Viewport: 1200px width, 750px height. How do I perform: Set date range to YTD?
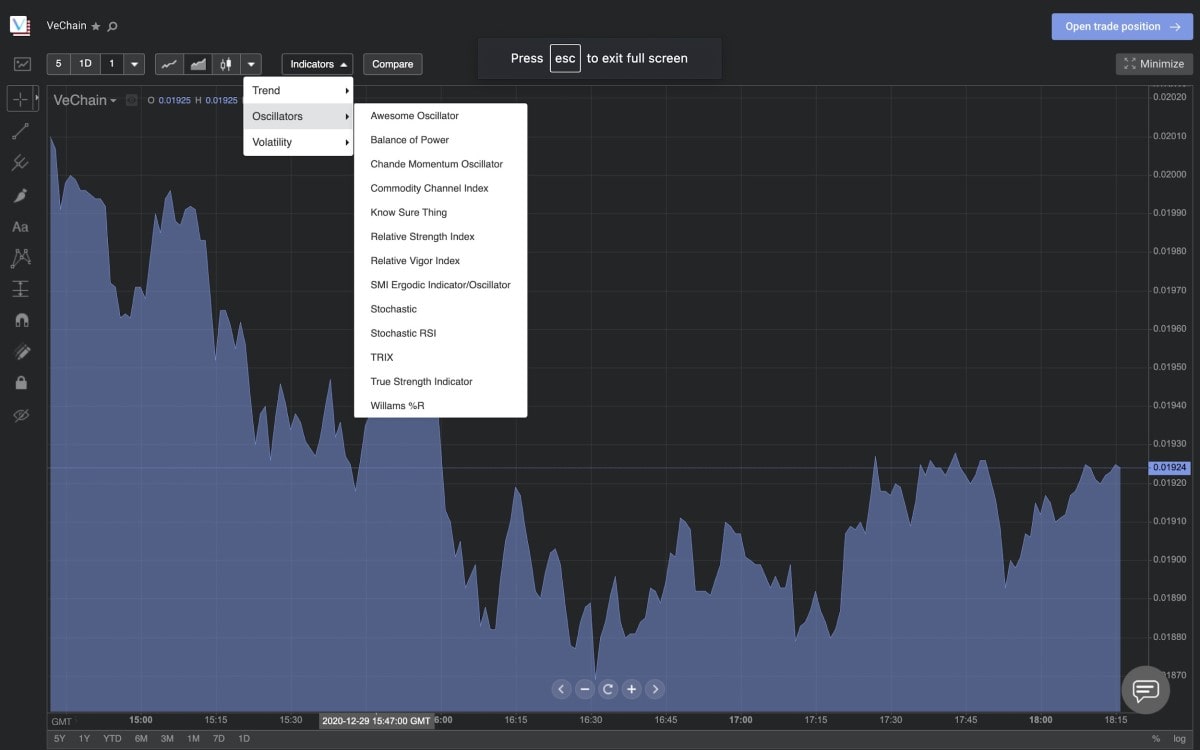coord(112,739)
